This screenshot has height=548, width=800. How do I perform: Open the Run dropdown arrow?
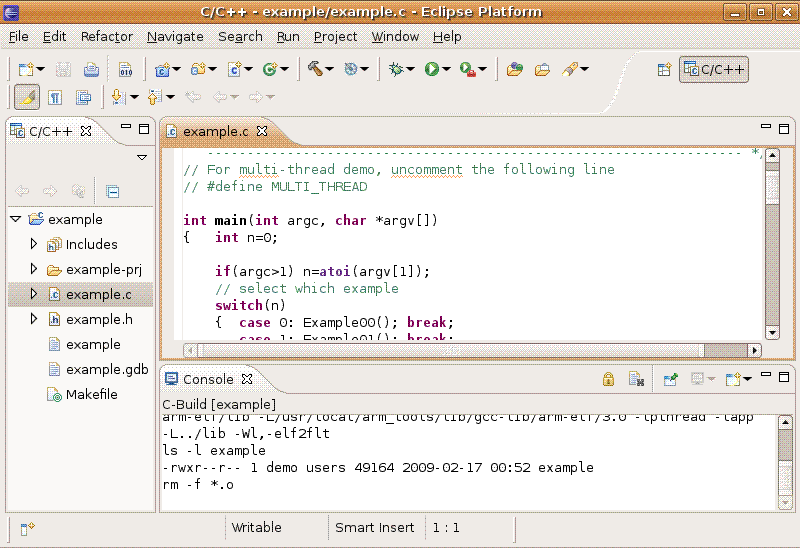446,69
